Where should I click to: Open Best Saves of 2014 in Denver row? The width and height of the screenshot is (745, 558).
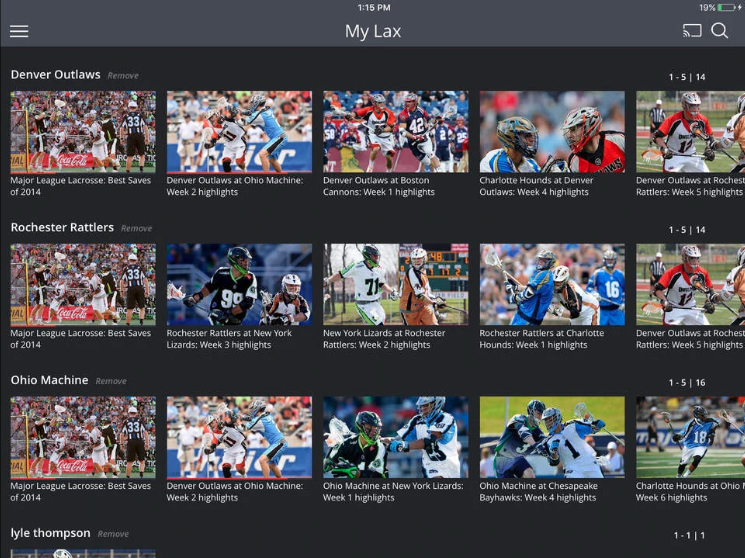tap(83, 132)
